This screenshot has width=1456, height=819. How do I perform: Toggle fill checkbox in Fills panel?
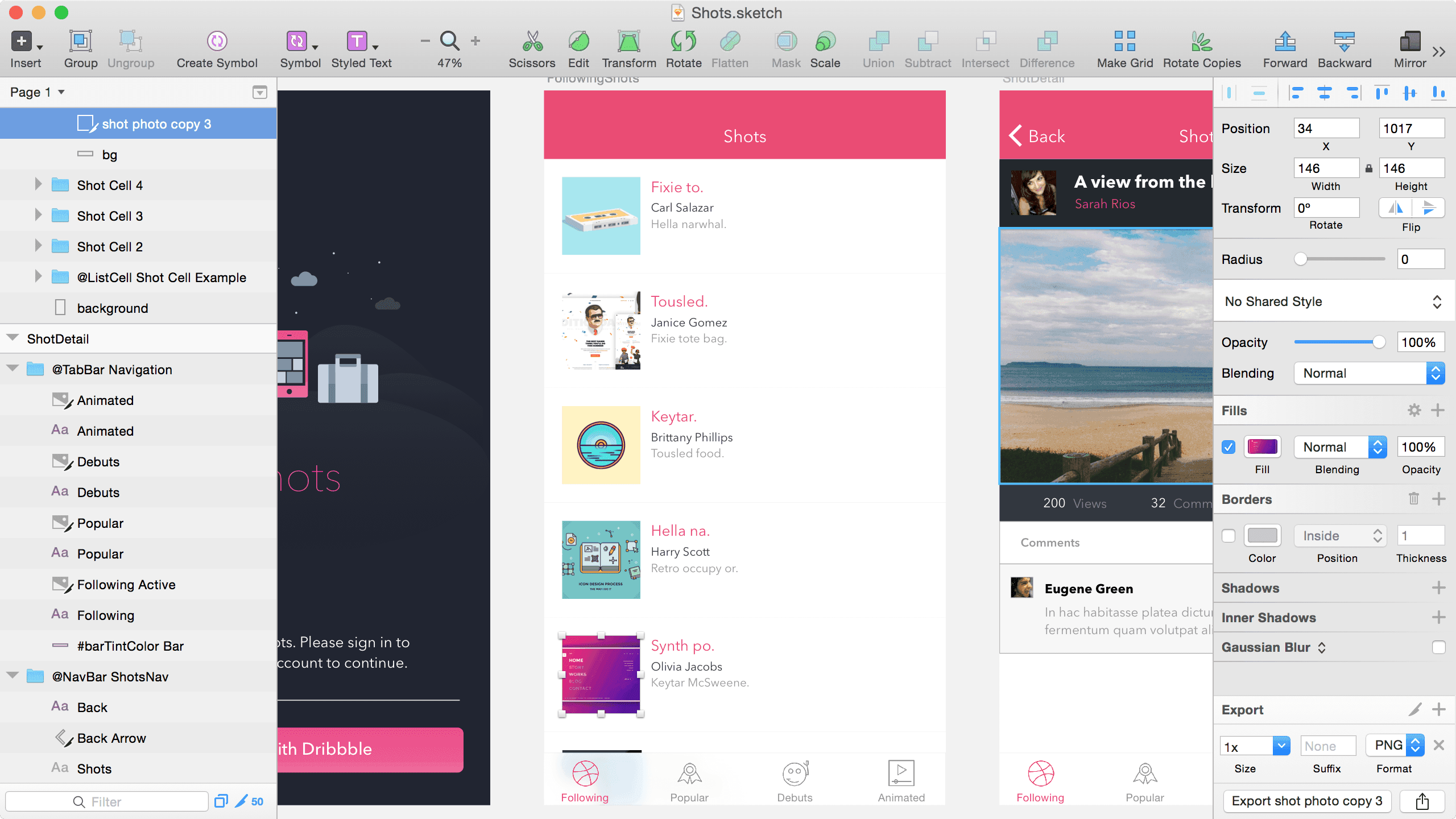tap(1229, 446)
